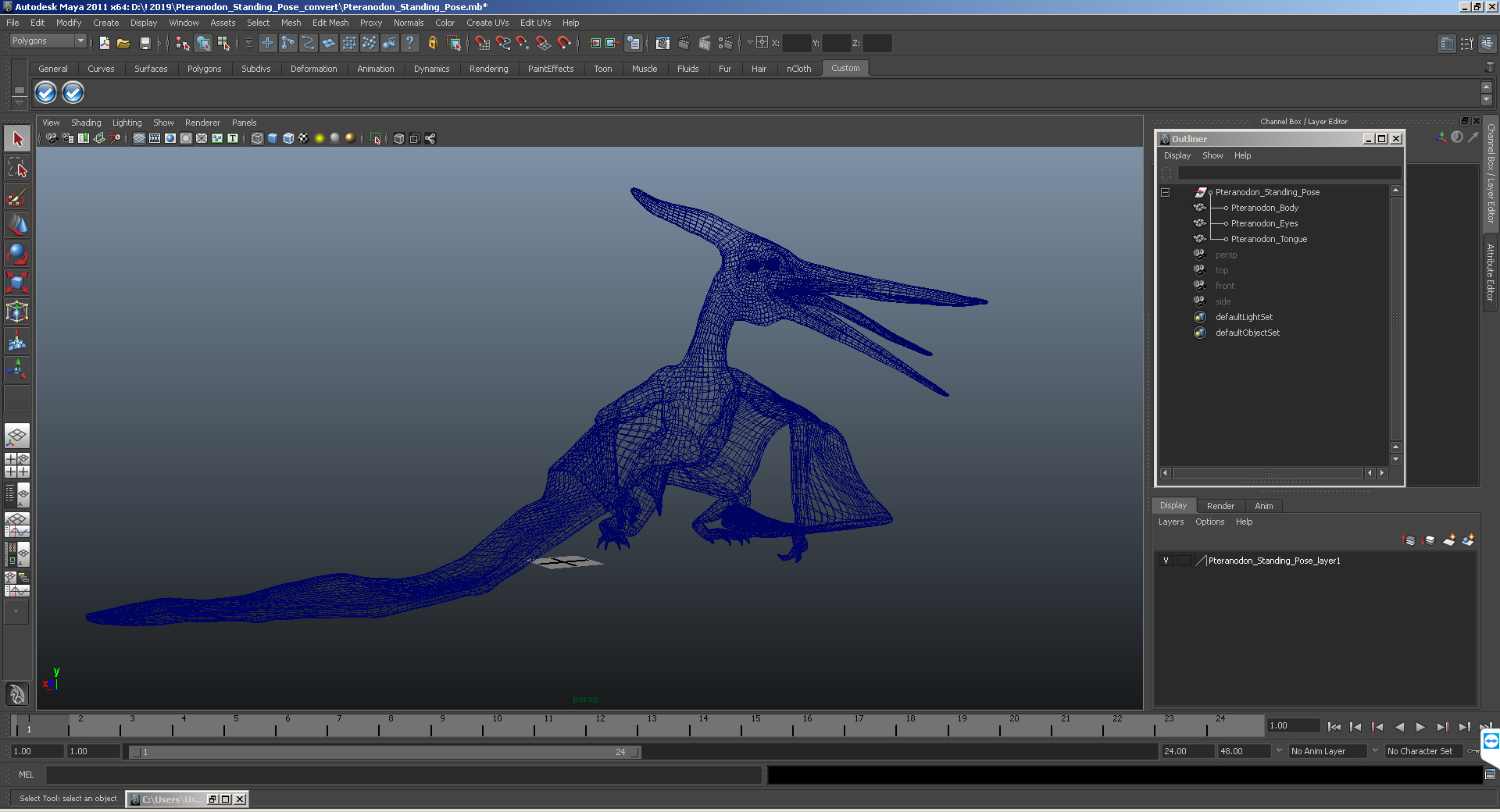Open the Create UVs menu

point(487,23)
